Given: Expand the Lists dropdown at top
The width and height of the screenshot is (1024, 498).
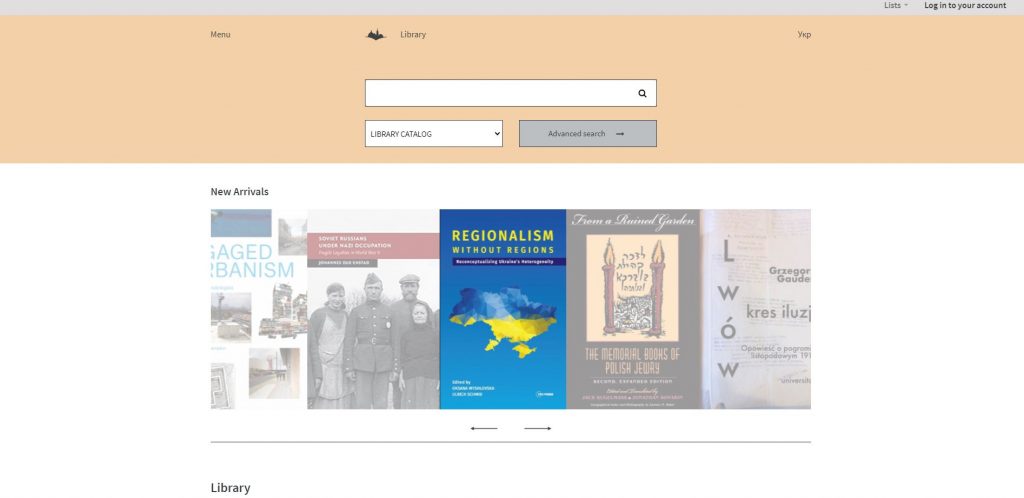Looking at the screenshot, I should tap(896, 5).
